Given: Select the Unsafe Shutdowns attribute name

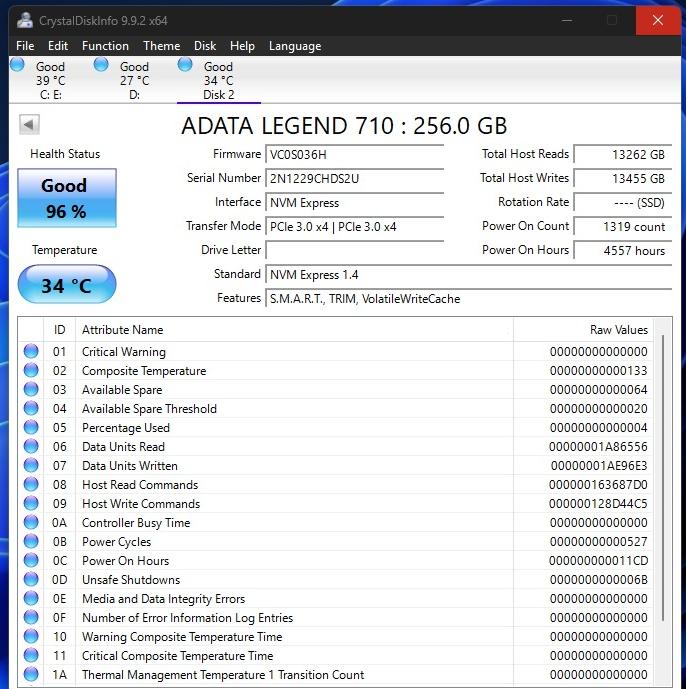Looking at the screenshot, I should 131,580.
